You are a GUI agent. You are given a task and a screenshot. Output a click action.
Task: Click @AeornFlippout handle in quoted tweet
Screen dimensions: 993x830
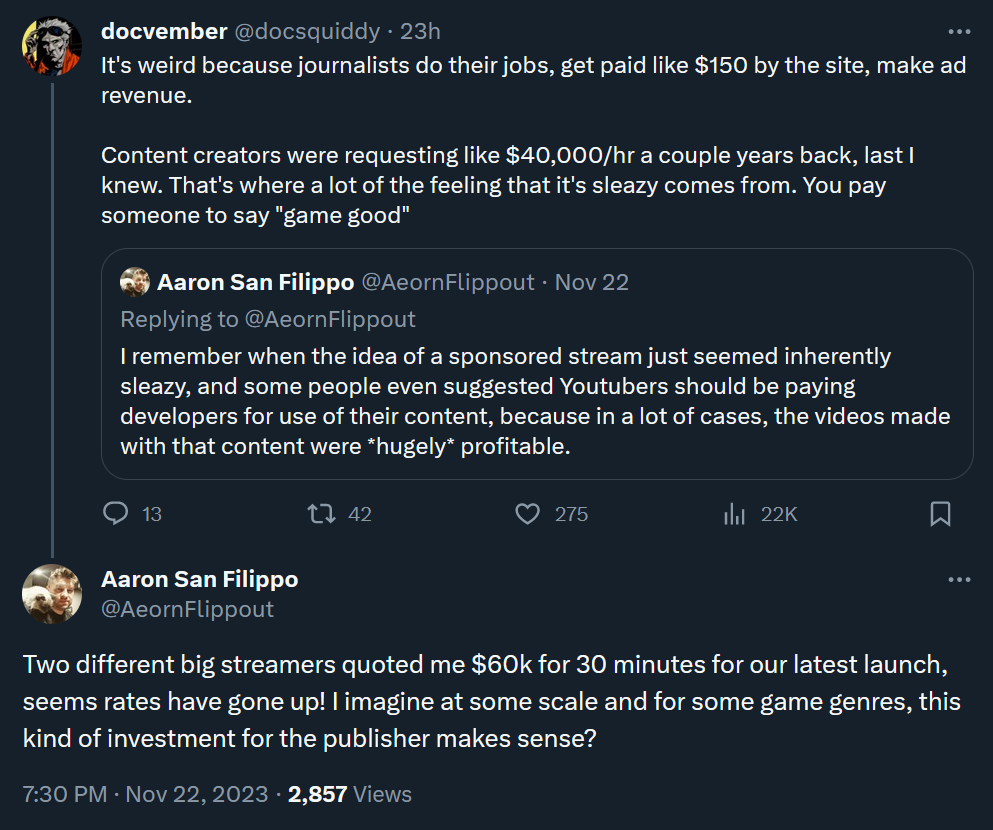click(448, 282)
